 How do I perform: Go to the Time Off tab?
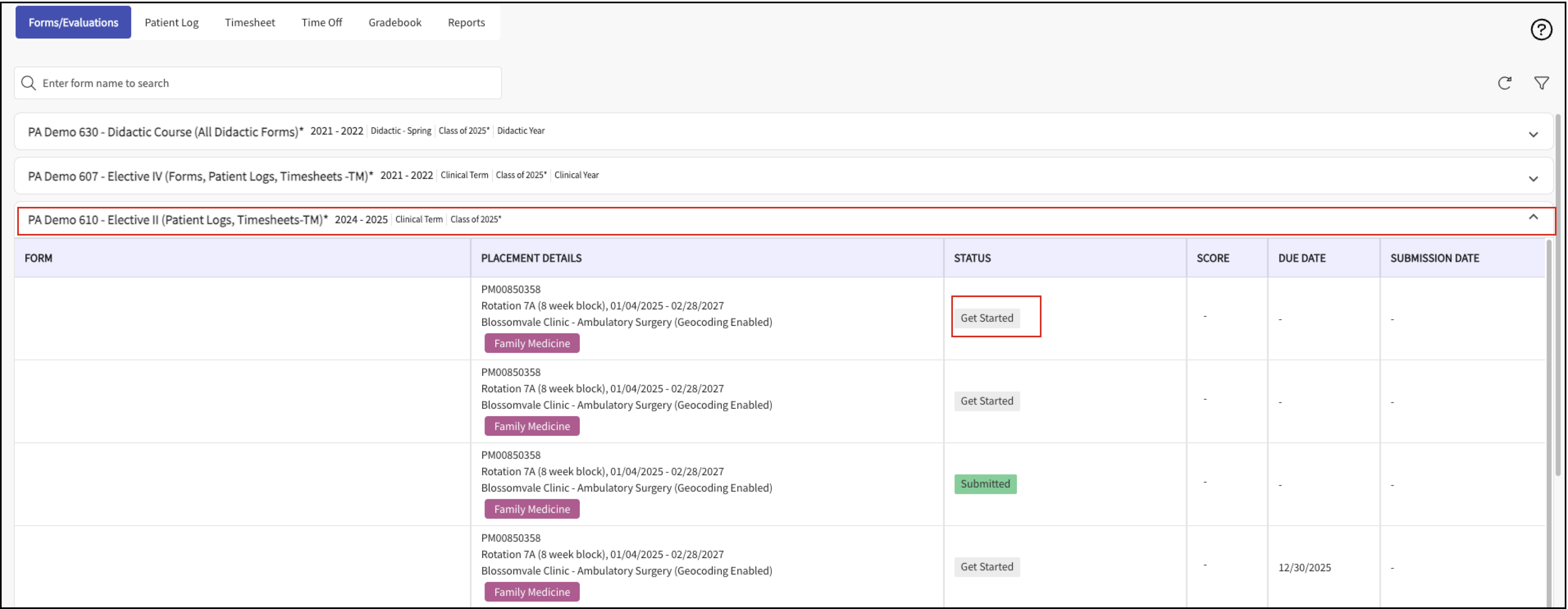(x=321, y=23)
